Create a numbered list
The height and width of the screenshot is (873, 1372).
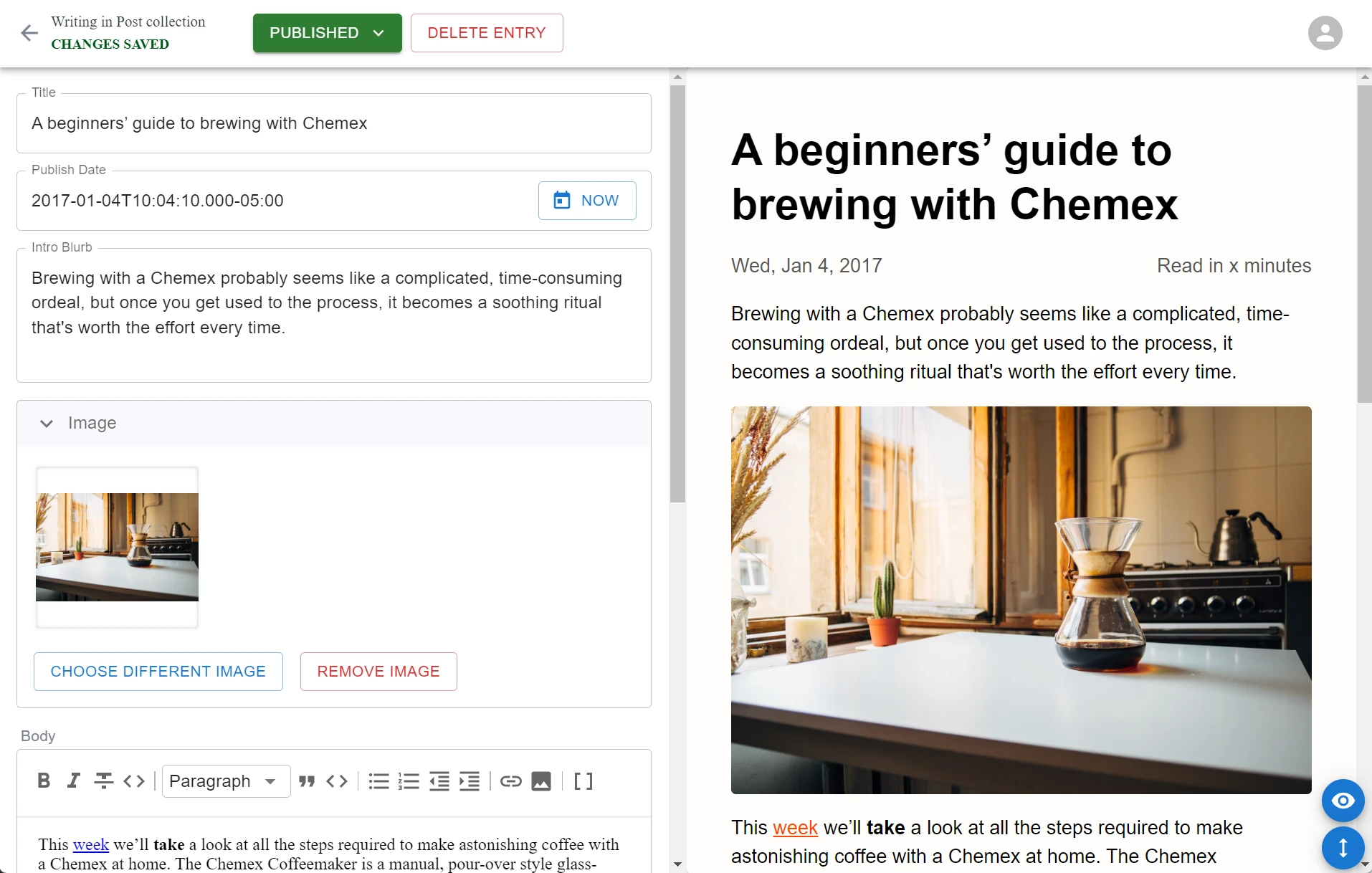409,781
